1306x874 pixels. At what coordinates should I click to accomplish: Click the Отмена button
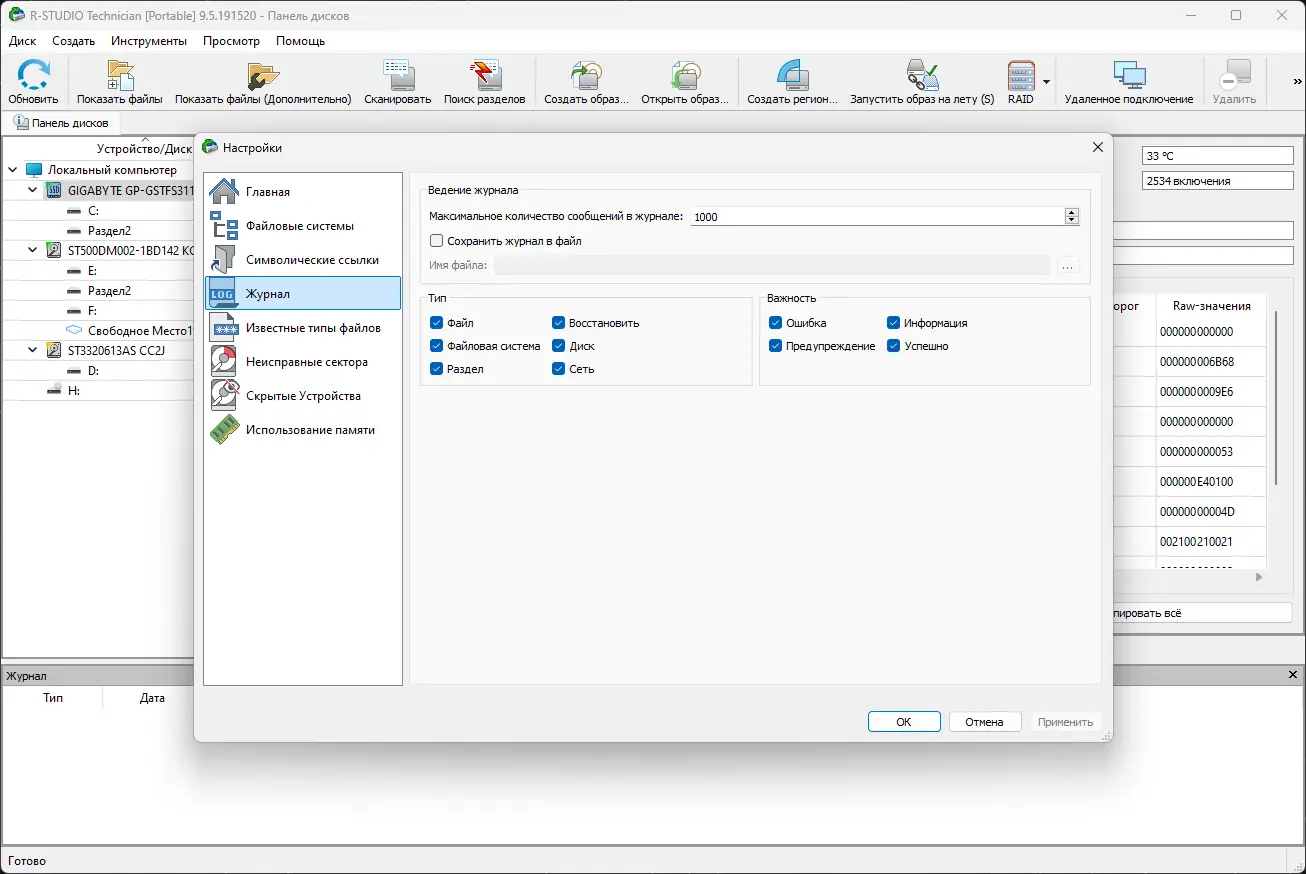coord(984,722)
